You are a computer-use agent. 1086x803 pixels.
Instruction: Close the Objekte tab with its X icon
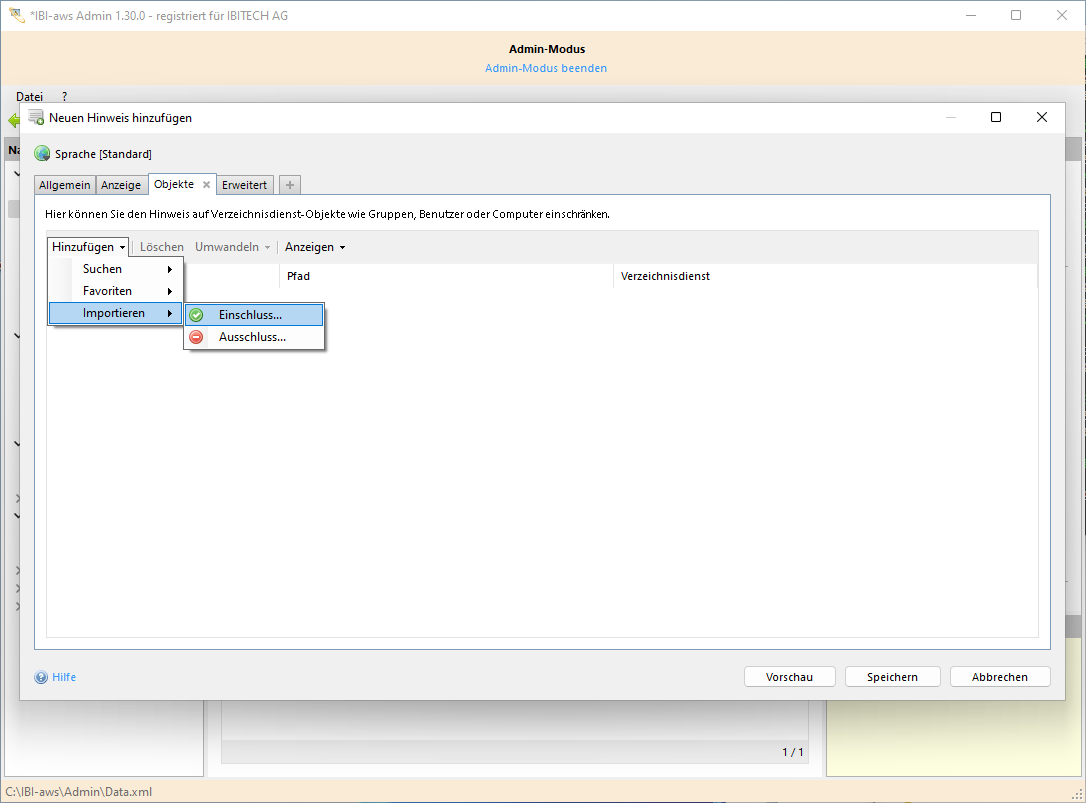(x=206, y=185)
